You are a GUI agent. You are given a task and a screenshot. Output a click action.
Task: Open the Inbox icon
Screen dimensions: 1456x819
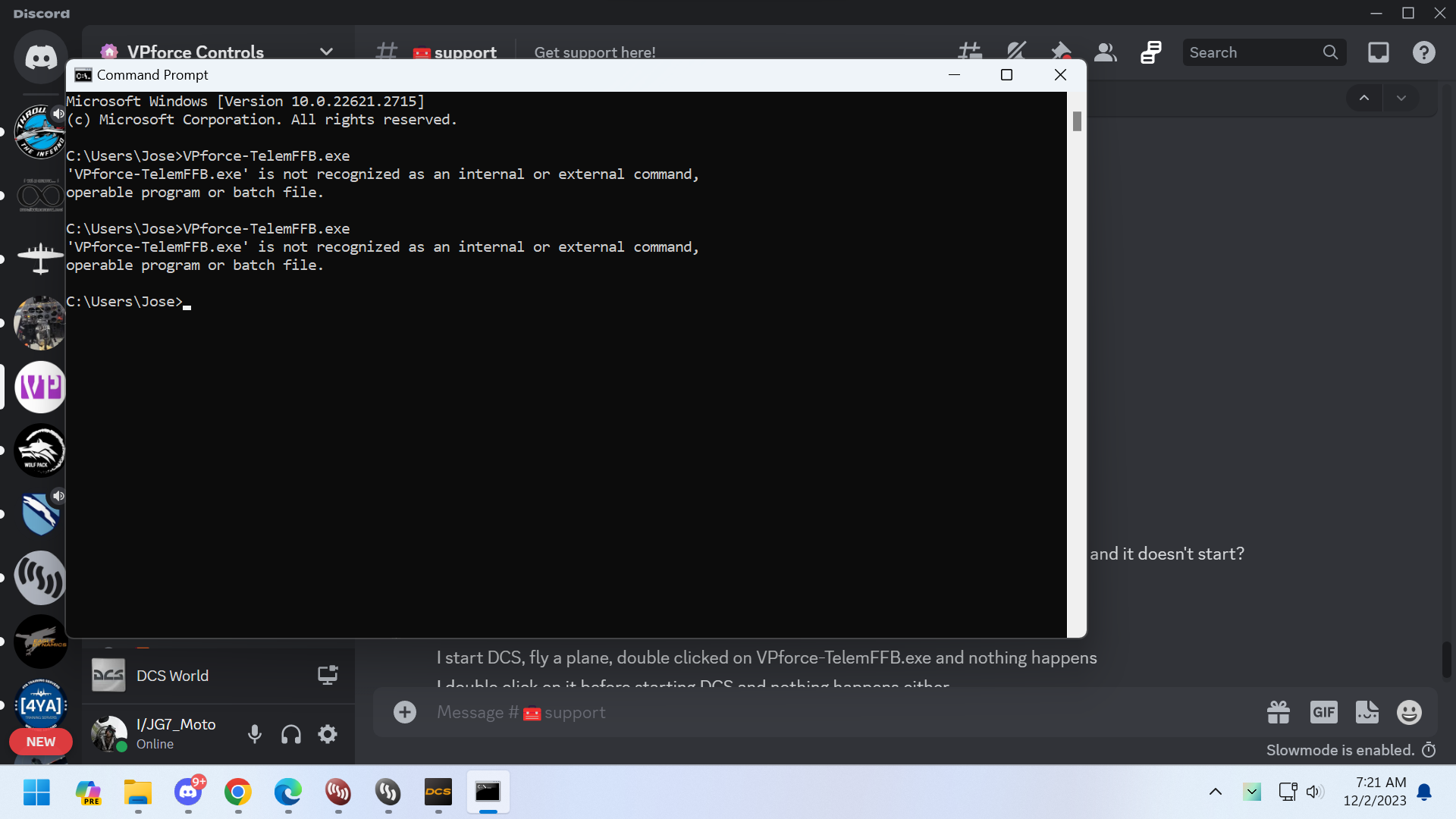coord(1378,52)
